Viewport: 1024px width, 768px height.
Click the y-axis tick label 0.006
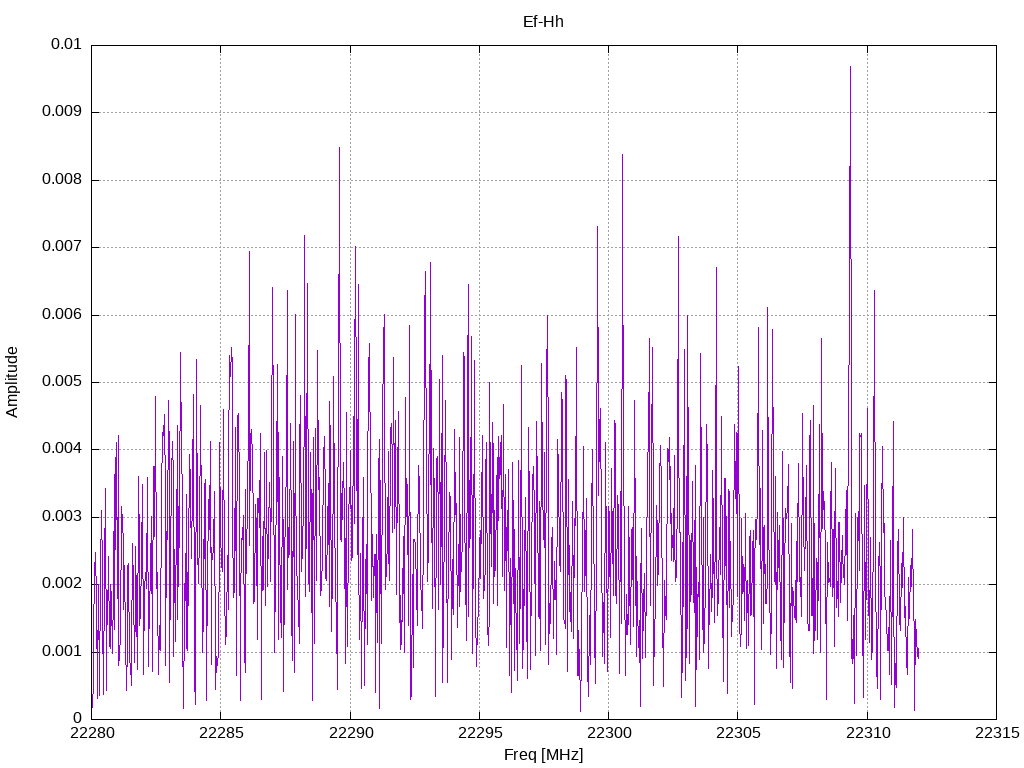(62, 315)
